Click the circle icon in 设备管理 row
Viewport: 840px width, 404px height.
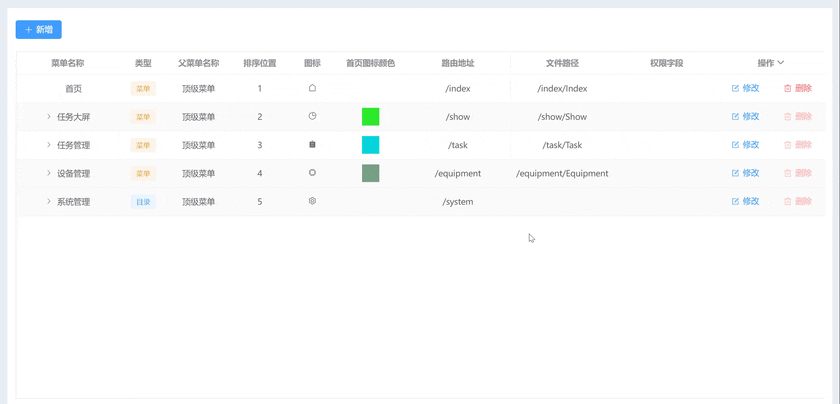point(312,173)
